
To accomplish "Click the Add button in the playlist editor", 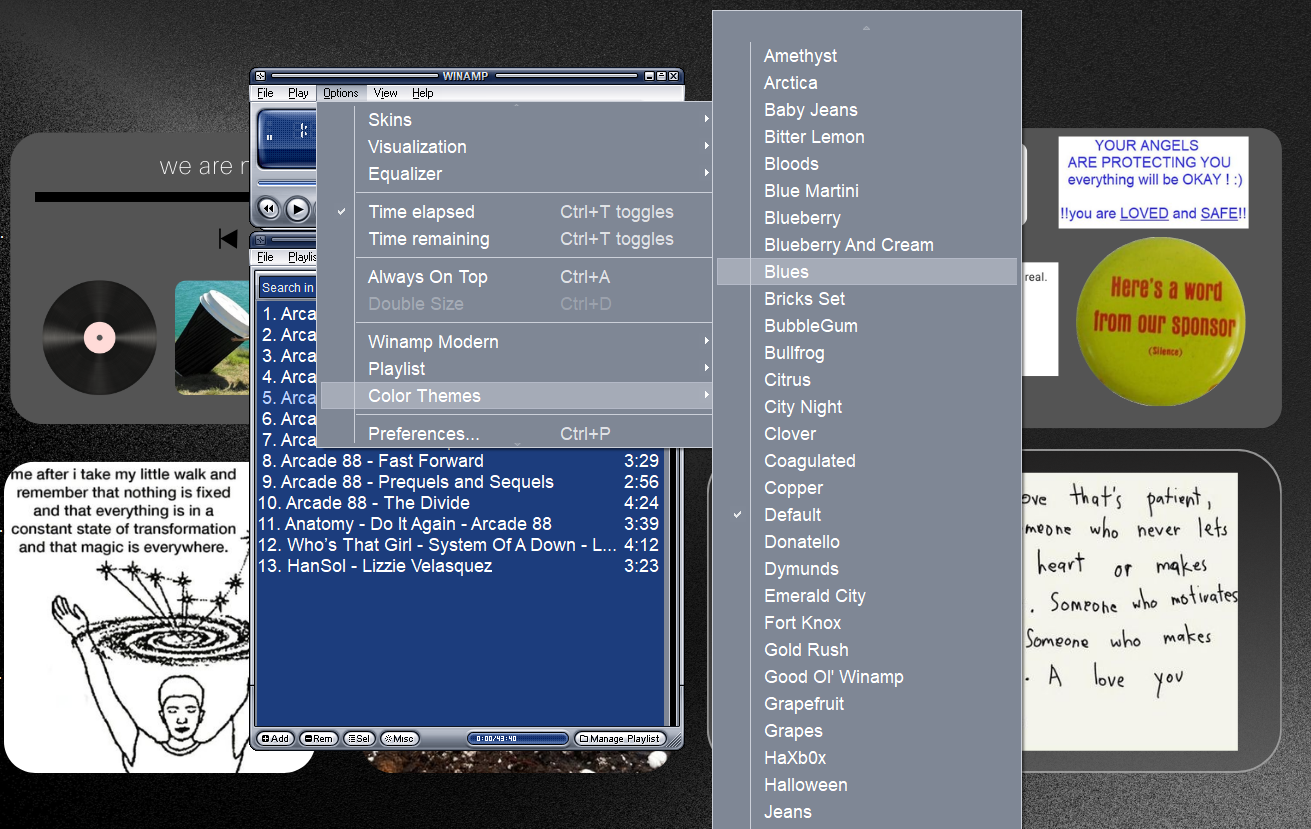I will coord(276,739).
